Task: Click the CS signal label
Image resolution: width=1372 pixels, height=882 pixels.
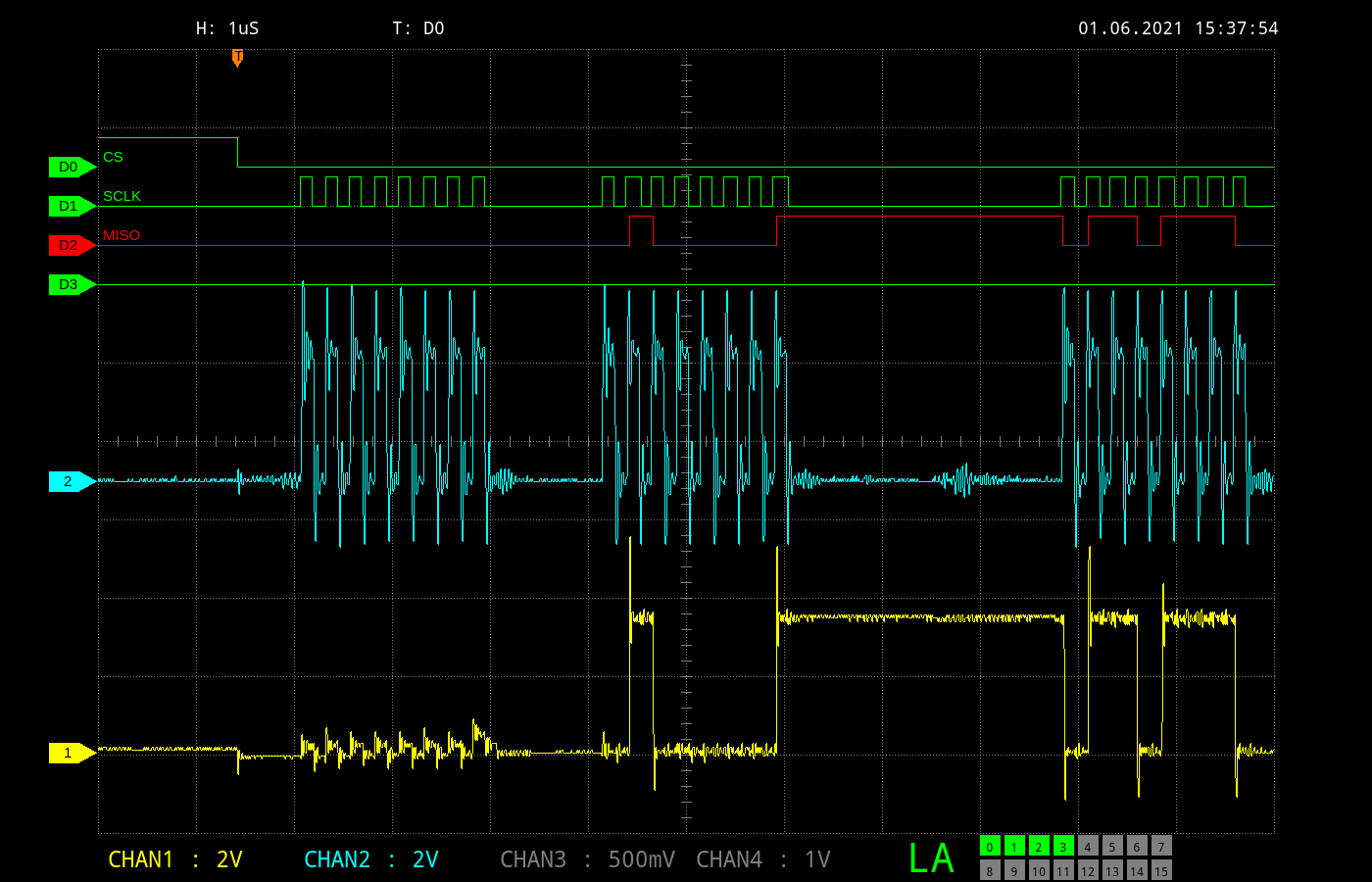Action: coord(113,157)
